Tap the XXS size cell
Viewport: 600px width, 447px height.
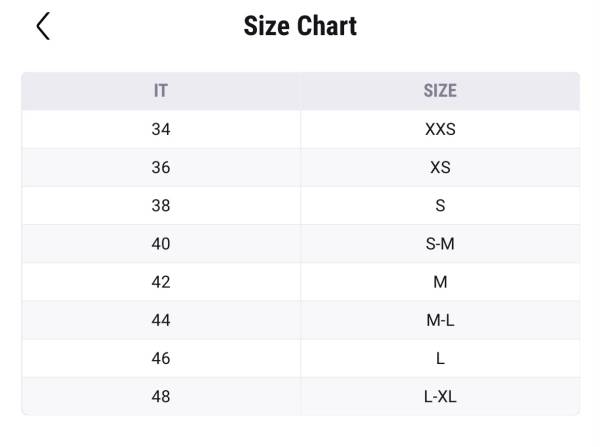(440, 129)
